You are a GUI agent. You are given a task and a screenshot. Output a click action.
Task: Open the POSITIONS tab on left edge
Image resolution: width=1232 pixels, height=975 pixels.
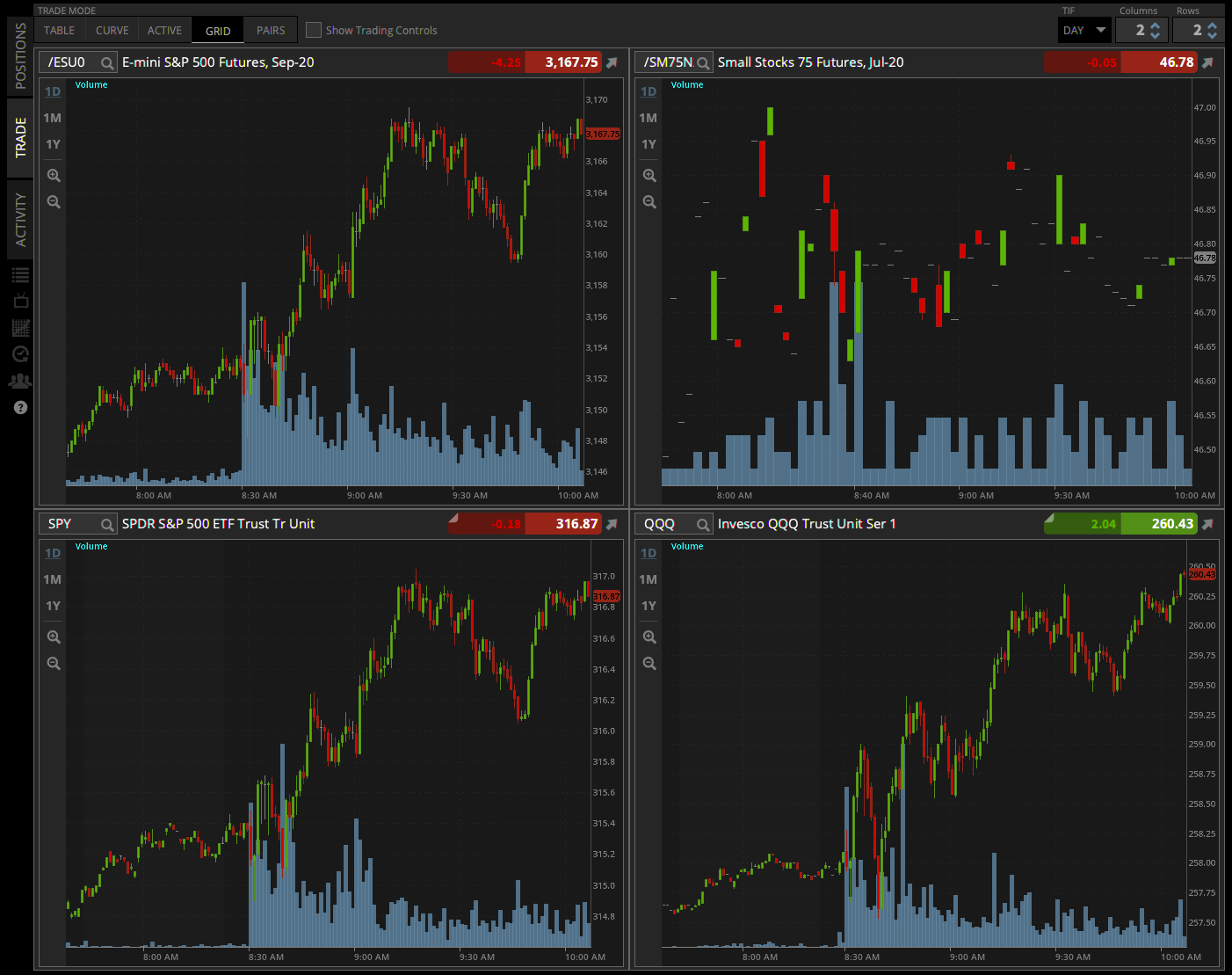point(20,53)
